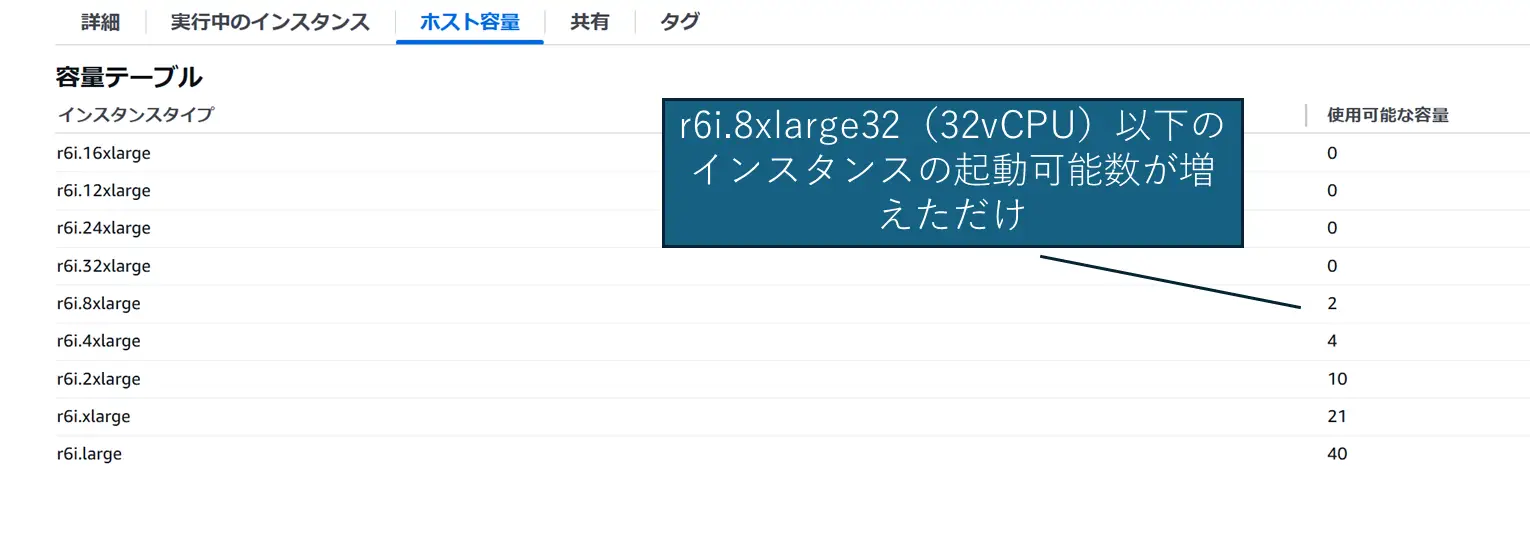This screenshot has height=541, width=1530.
Task: Click the インスタンスタイプ column header
Action: tap(135, 115)
